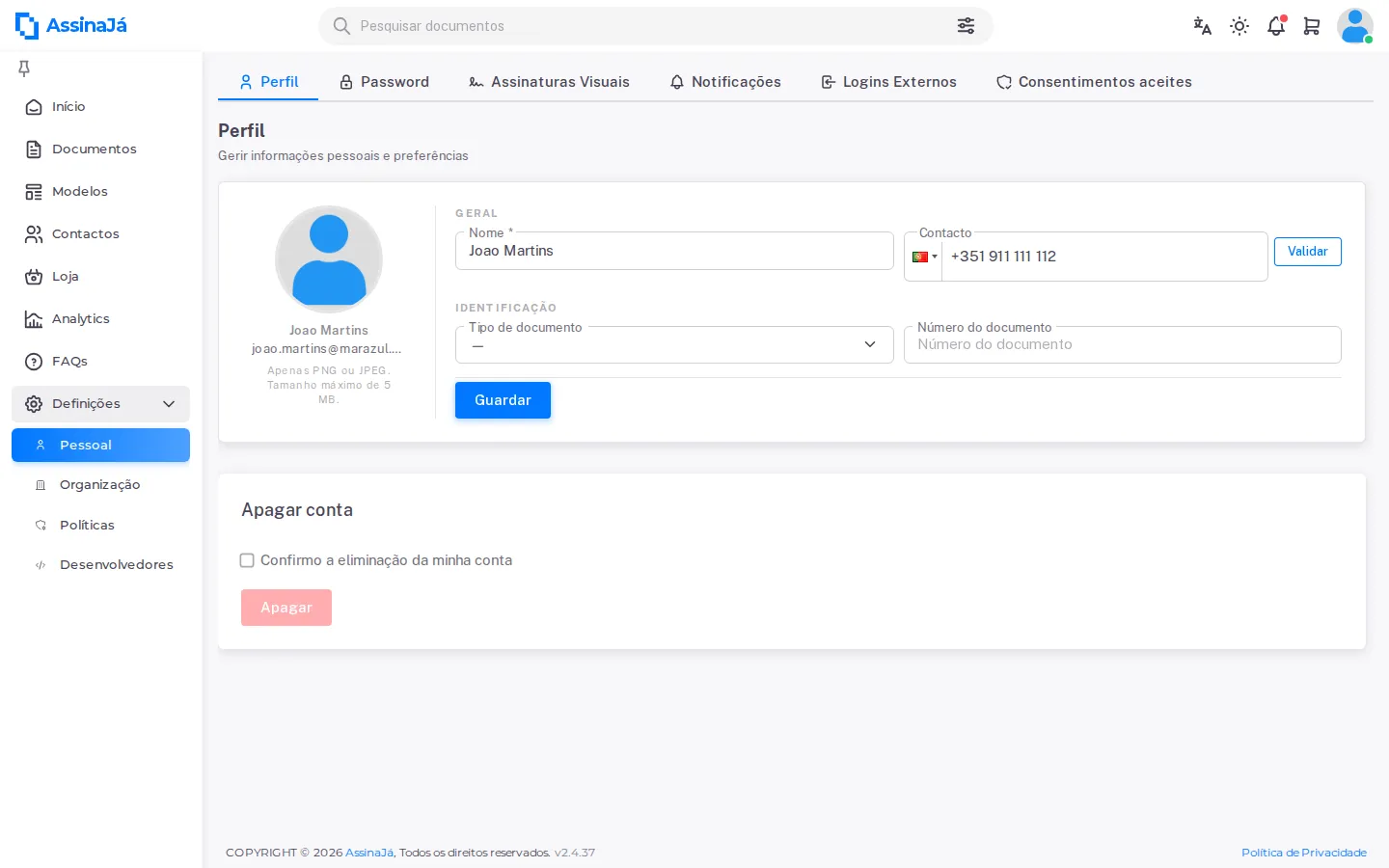The width and height of the screenshot is (1389, 868).
Task: Open AssinaJá link in footer
Action: pos(369,853)
